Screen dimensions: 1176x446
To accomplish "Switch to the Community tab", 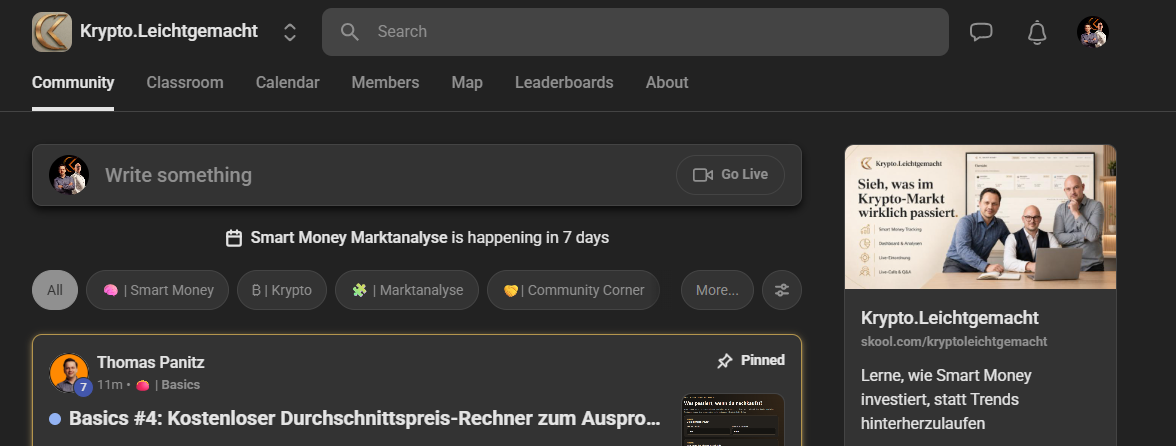I will point(73,82).
